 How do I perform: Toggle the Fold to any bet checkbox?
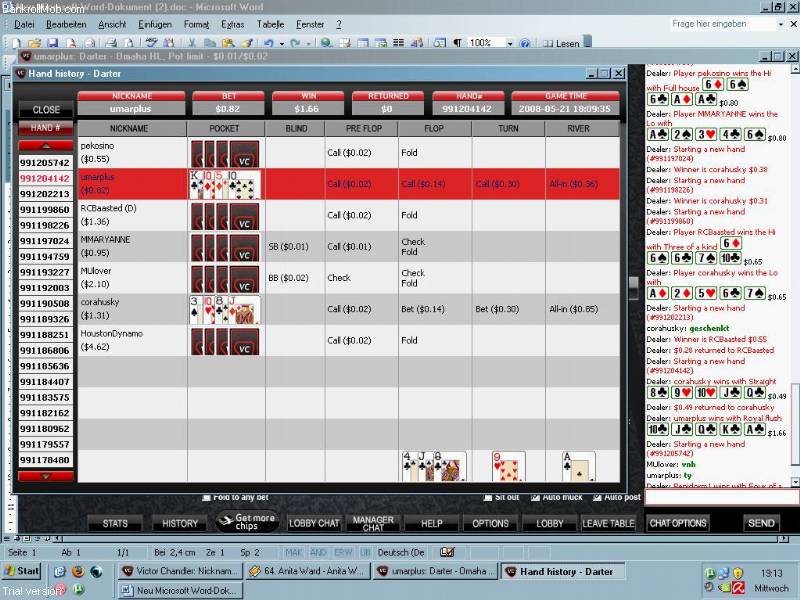point(206,497)
